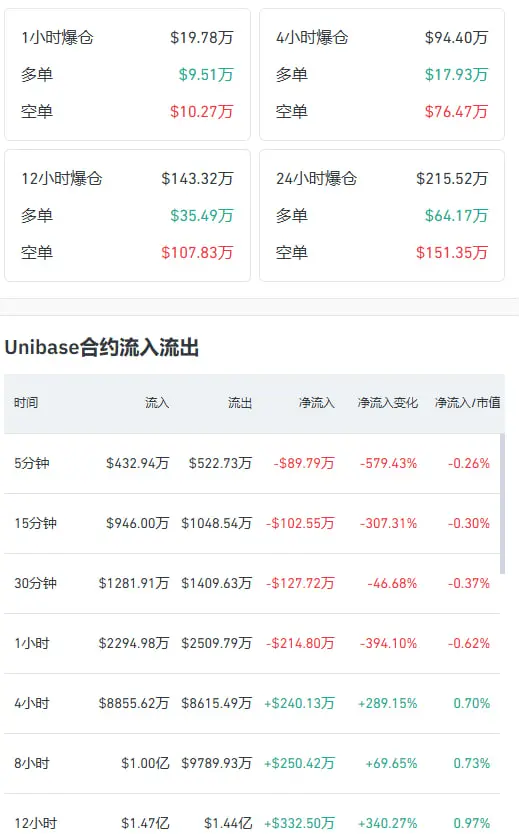
Task: Click the 24小时 空单 $151.35万 value
Action: tap(451, 253)
